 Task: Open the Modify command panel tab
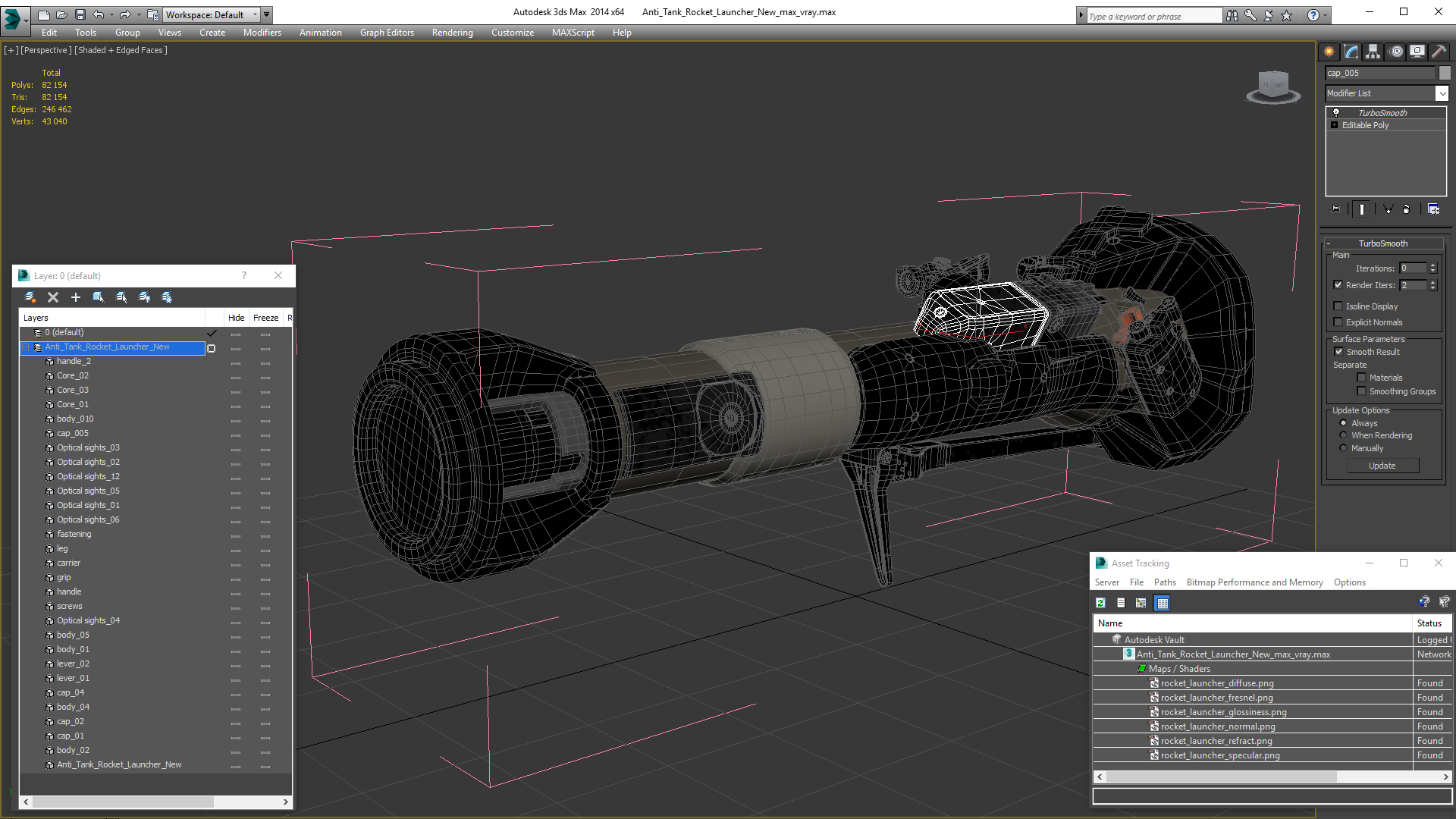click(1351, 52)
